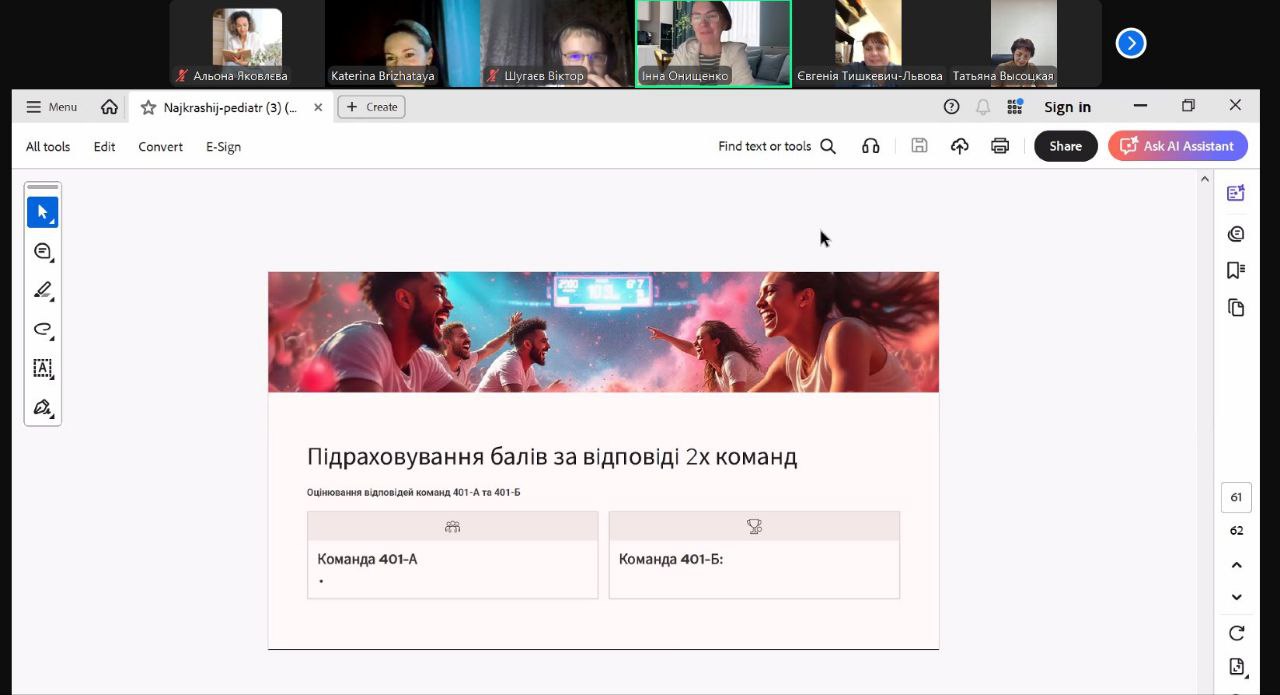The image size is (1280, 695).
Task: Show next video participants with arrow
Action: (x=1130, y=43)
